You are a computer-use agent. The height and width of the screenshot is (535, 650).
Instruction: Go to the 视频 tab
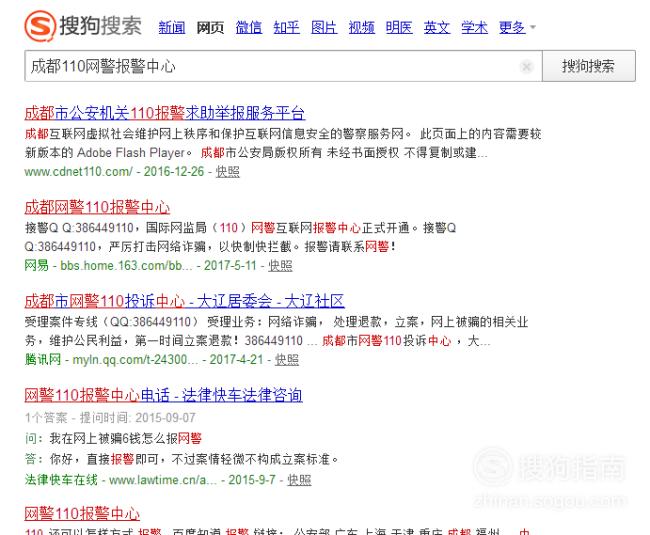tap(361, 27)
